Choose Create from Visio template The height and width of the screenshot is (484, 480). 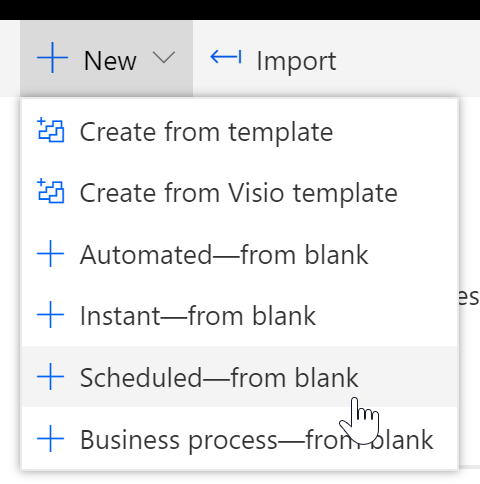(x=240, y=192)
